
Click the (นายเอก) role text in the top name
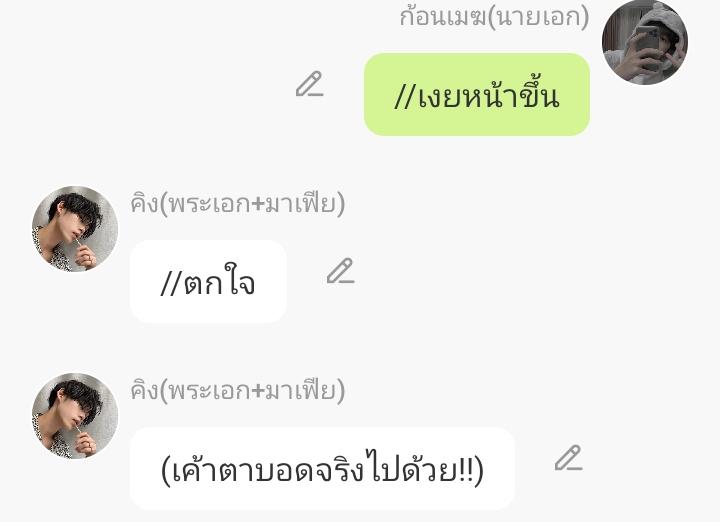(x=538, y=17)
